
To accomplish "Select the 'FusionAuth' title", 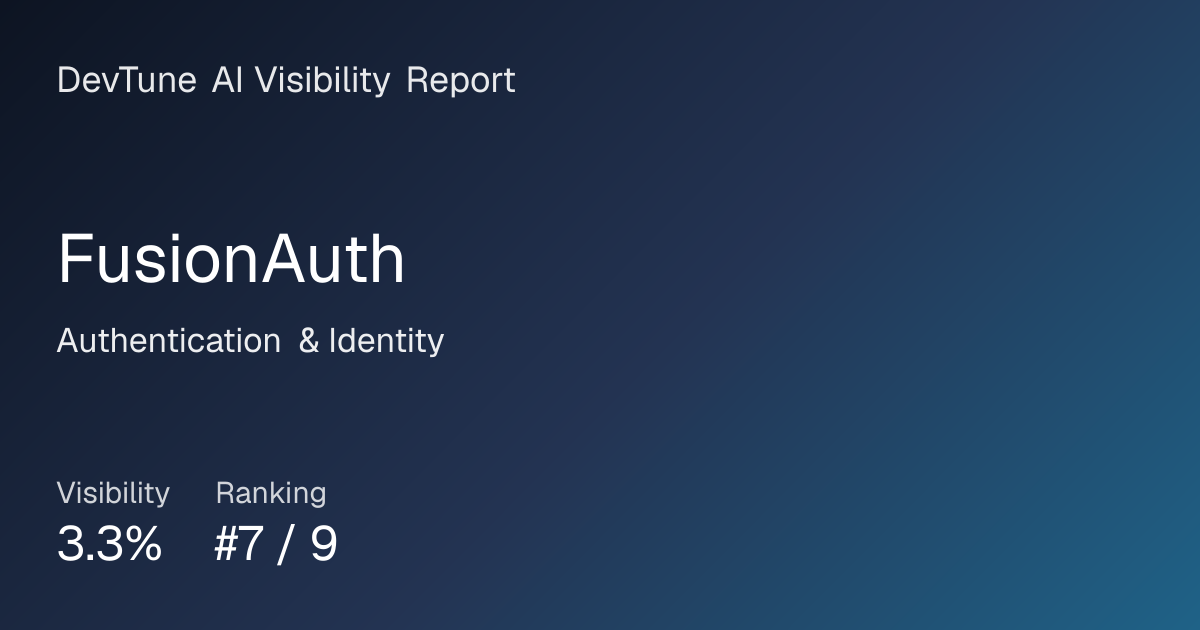I will coord(231,259).
